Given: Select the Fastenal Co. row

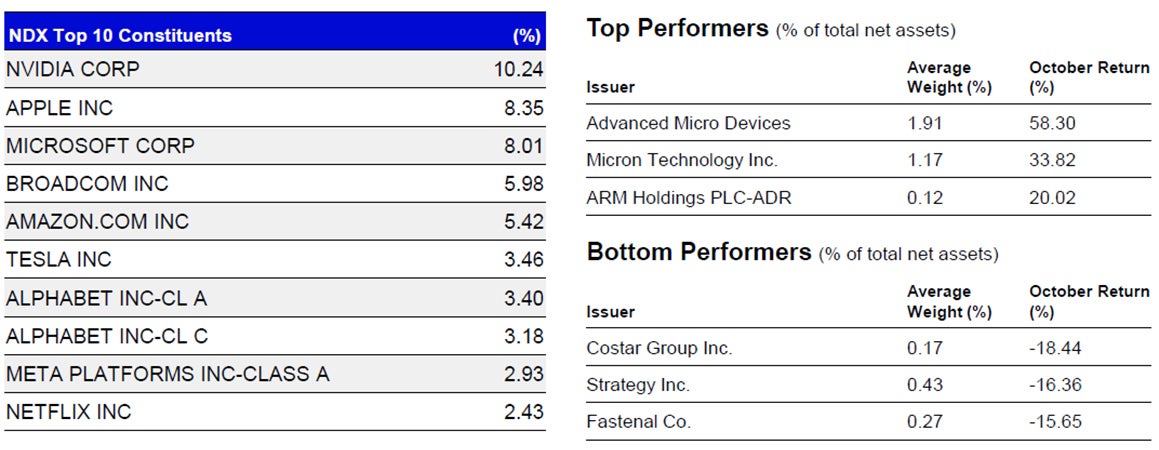Looking at the screenshot, I should (x=638, y=422).
